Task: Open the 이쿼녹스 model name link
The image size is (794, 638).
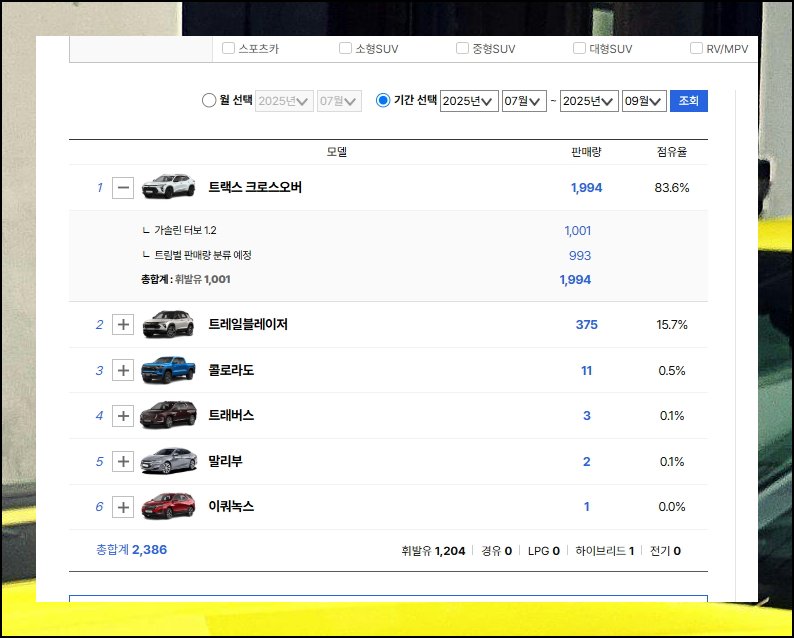Action: pyautogui.click(x=231, y=506)
